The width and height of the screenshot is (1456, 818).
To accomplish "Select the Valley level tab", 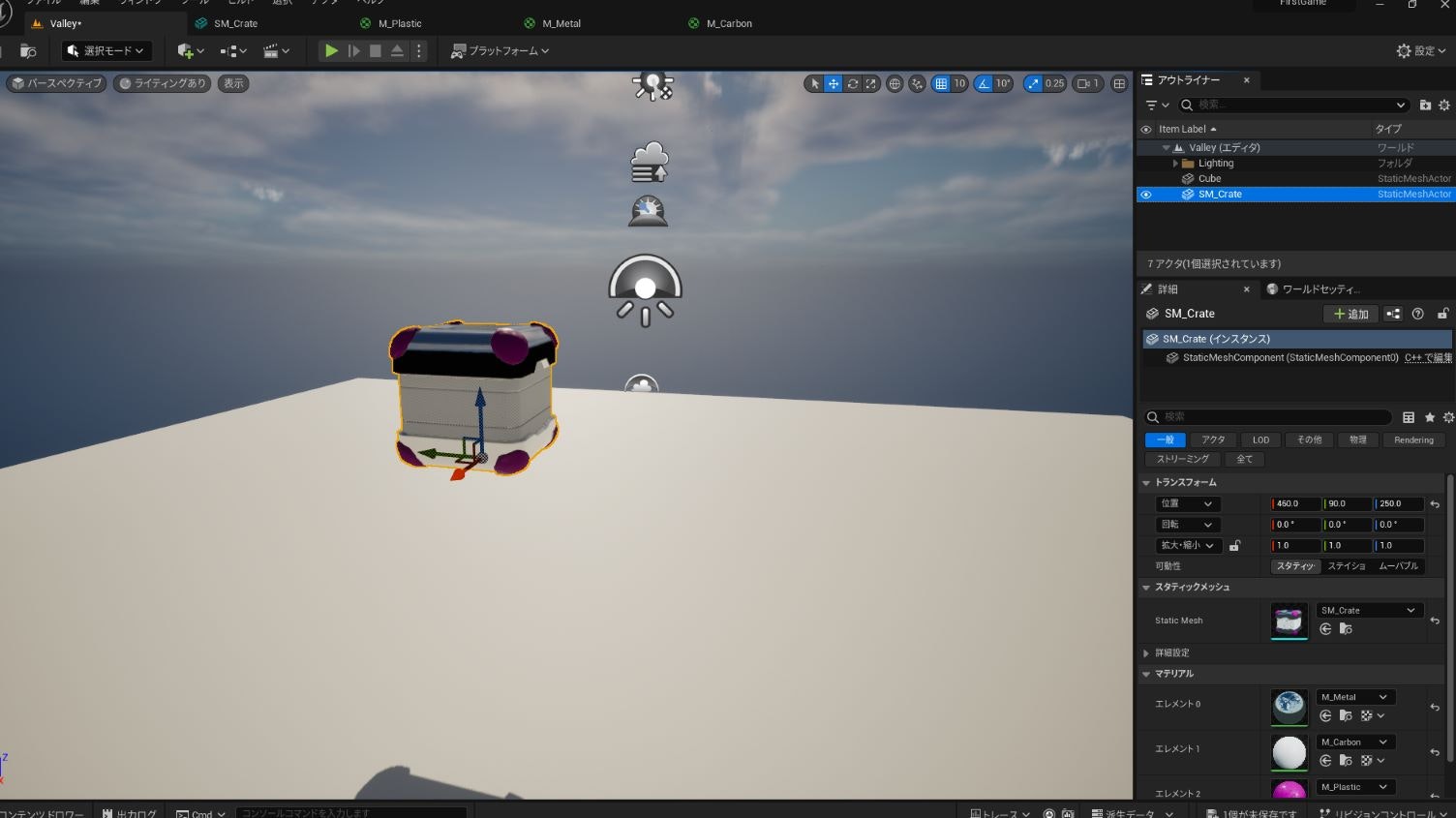I will coord(66,23).
